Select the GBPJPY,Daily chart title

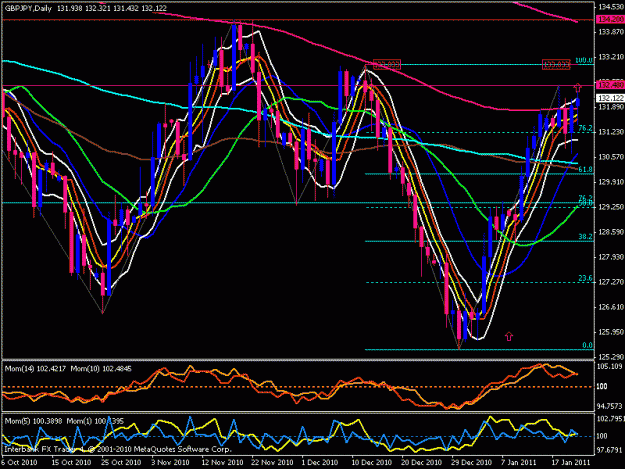28,8
